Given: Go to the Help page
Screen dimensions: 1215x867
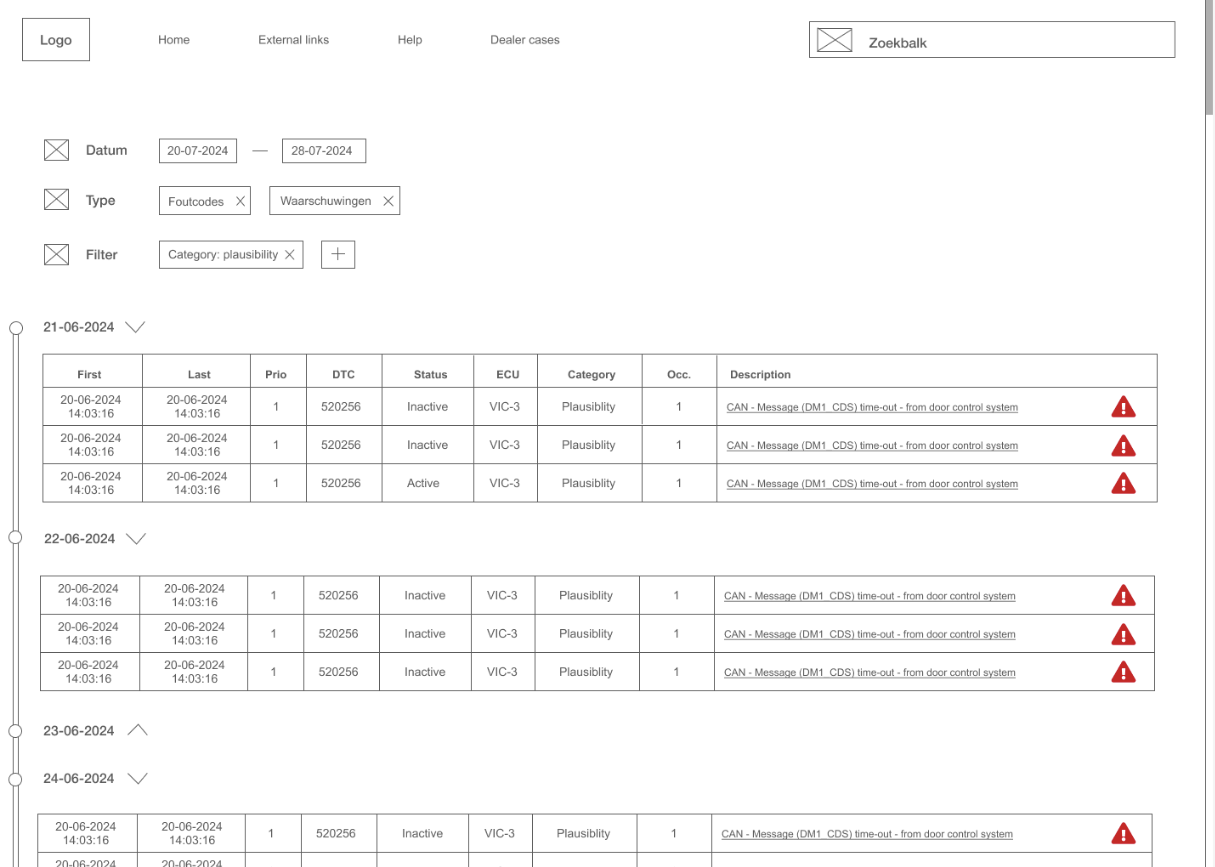Looking at the screenshot, I should coord(409,40).
